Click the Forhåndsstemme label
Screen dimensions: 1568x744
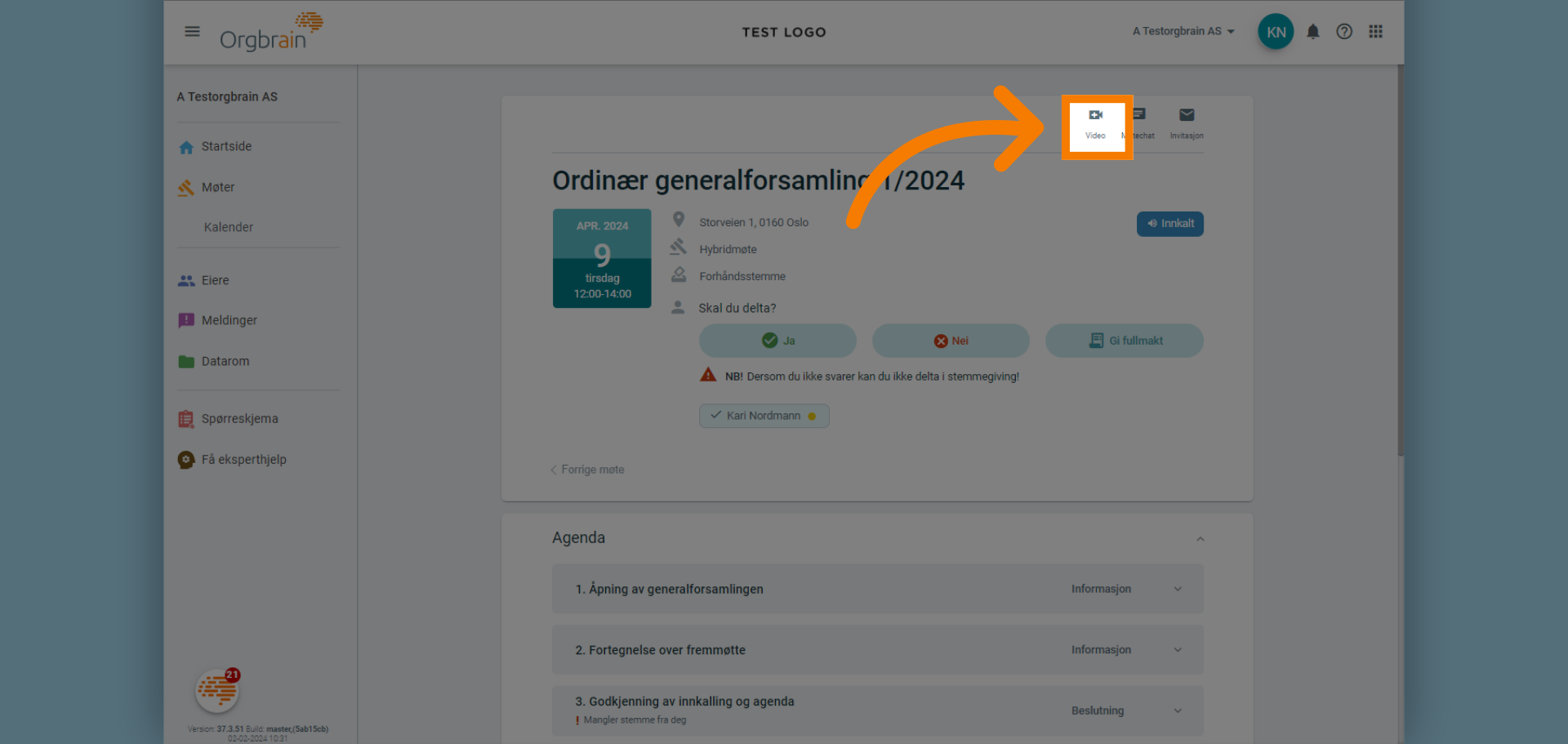[742, 276]
